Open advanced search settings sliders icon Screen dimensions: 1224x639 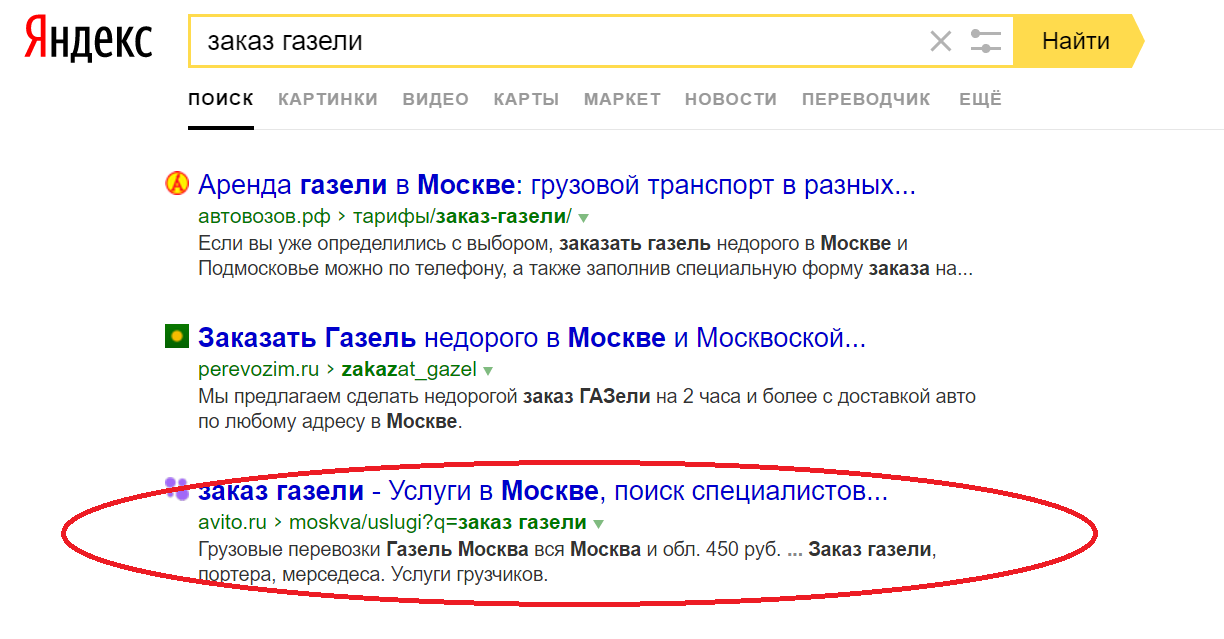(x=985, y=41)
